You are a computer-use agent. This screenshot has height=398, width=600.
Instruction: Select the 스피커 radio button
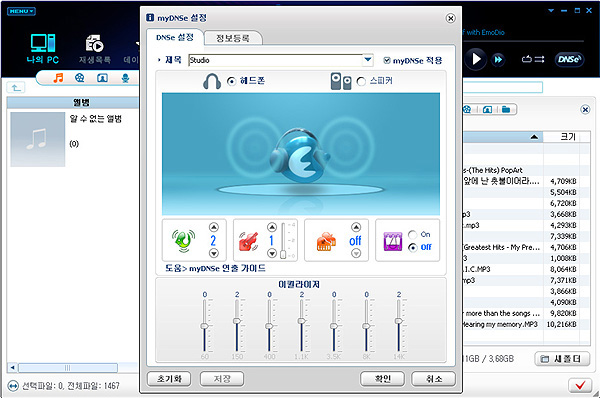(361, 82)
